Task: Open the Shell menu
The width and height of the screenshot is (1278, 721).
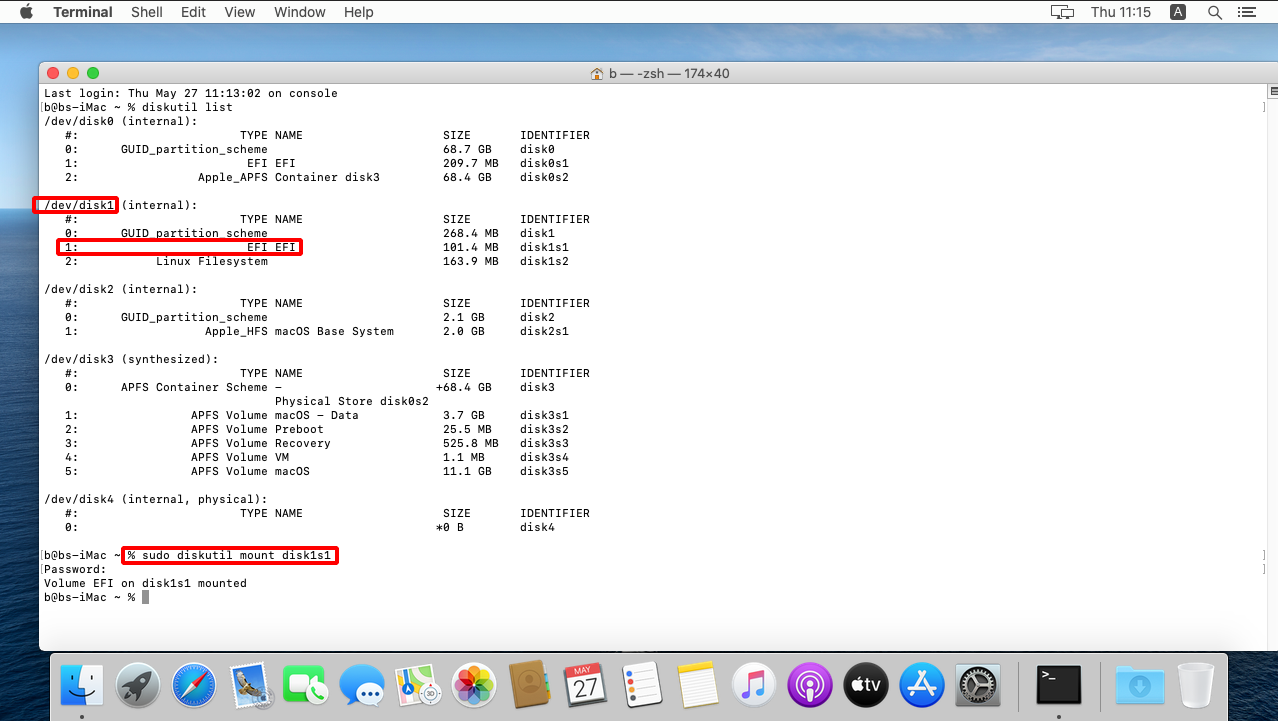Action: (148, 12)
